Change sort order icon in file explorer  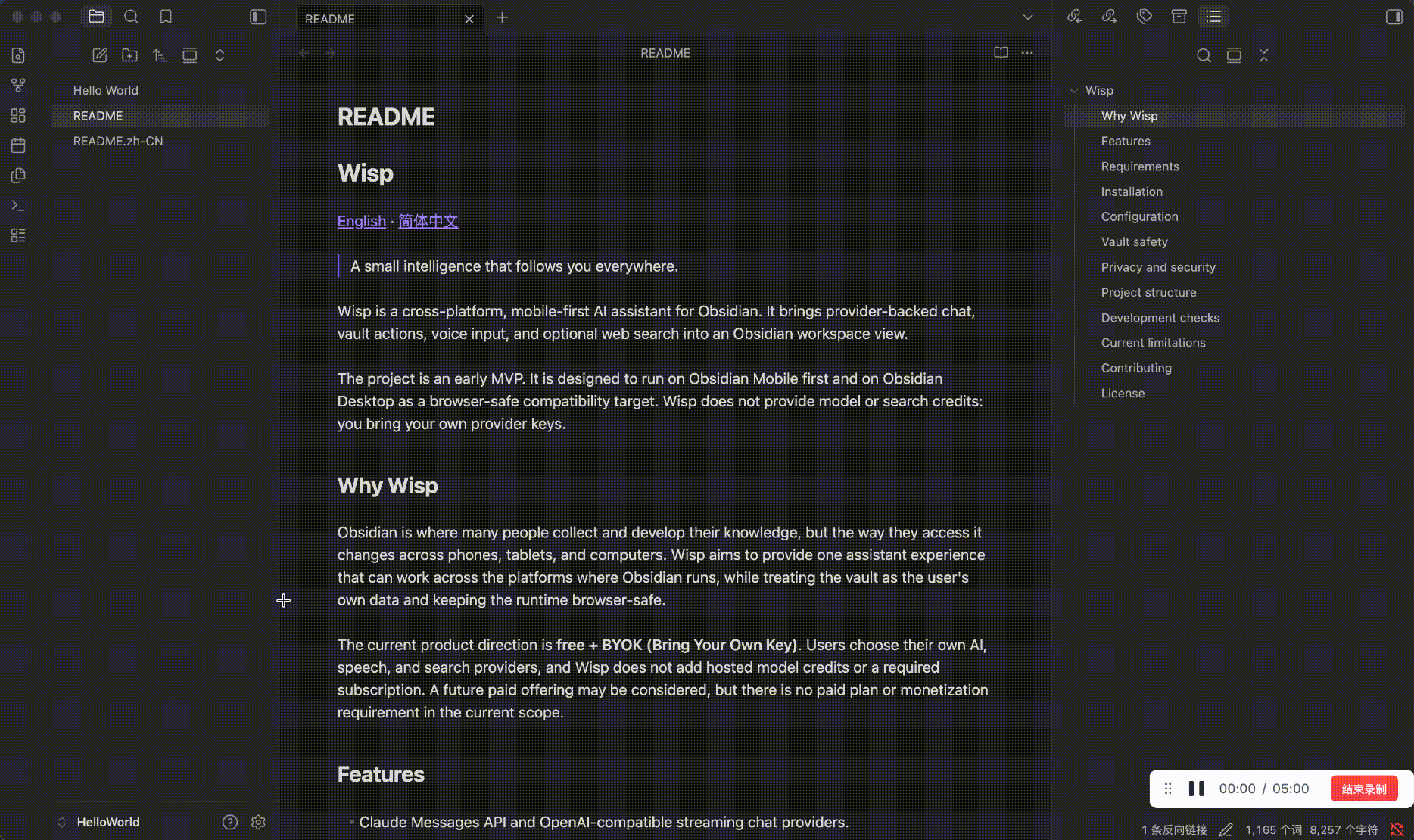point(160,55)
